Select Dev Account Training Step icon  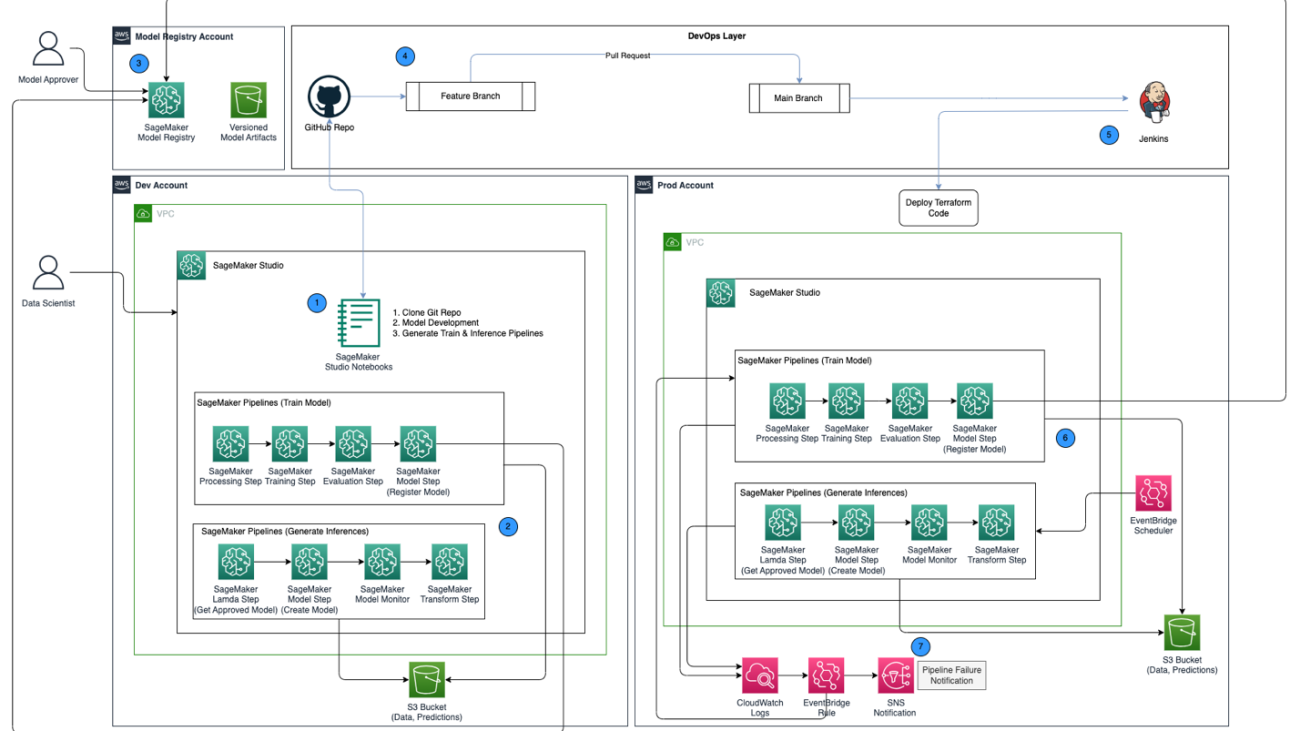click(290, 444)
